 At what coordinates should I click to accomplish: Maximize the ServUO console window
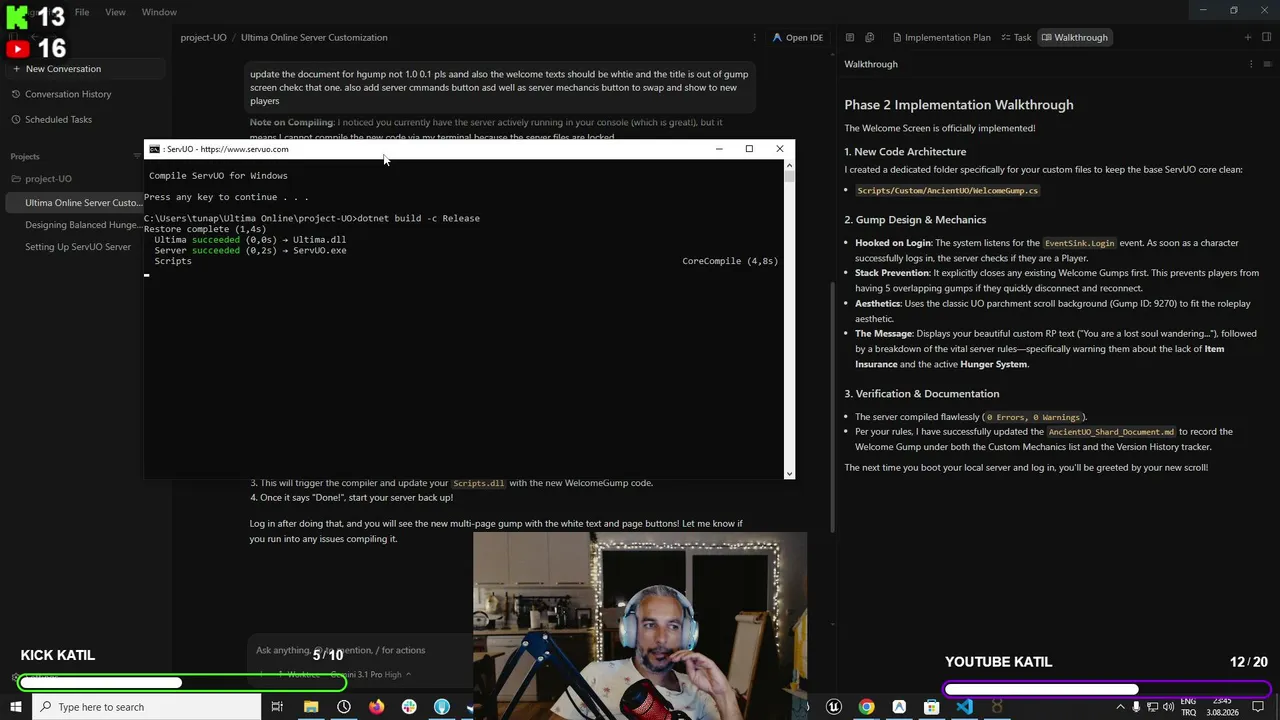[749, 149]
